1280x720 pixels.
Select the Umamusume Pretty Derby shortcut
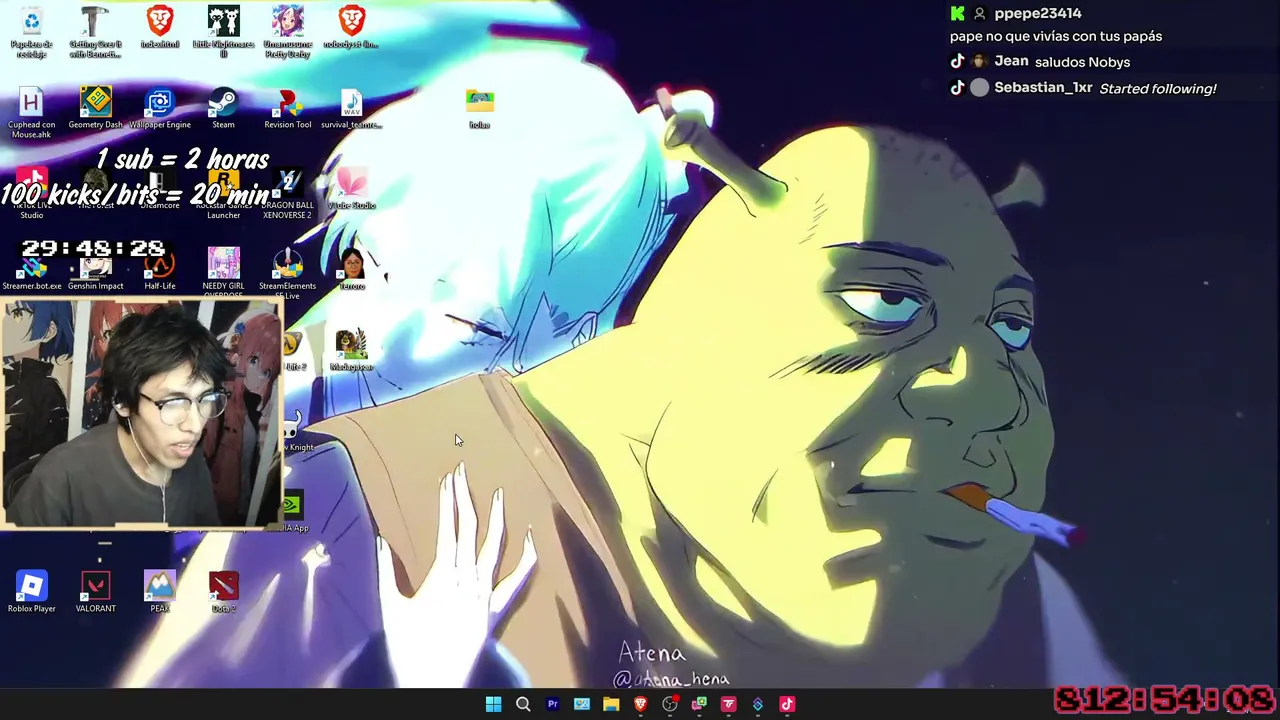[288, 31]
